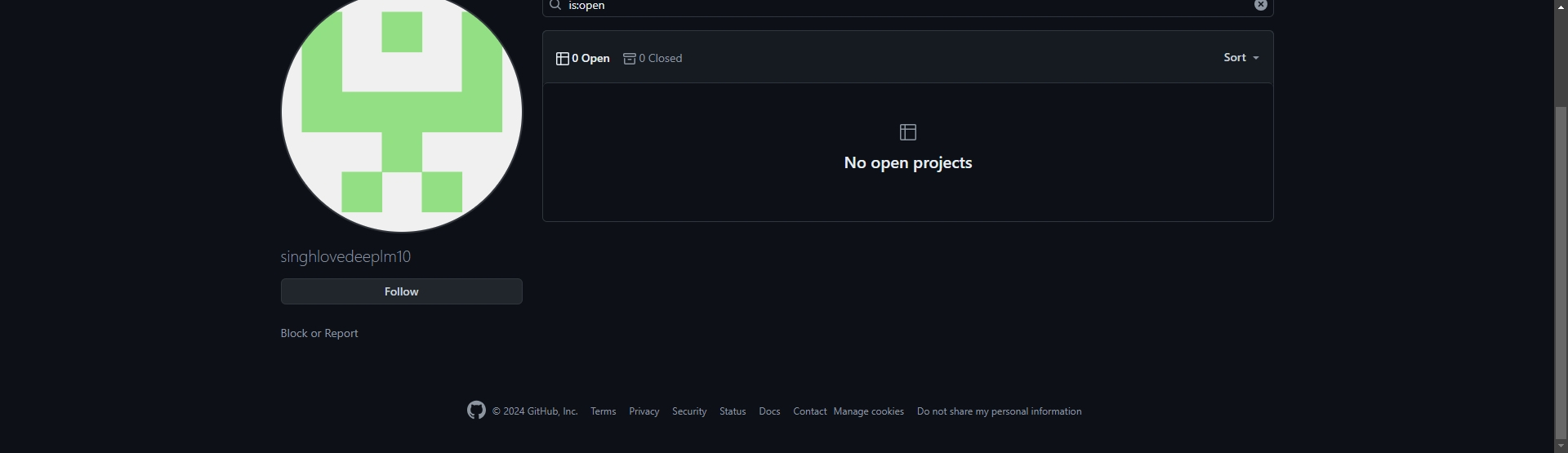Image resolution: width=1568 pixels, height=453 pixels.
Task: Click the No open projects heading
Action: click(x=908, y=162)
